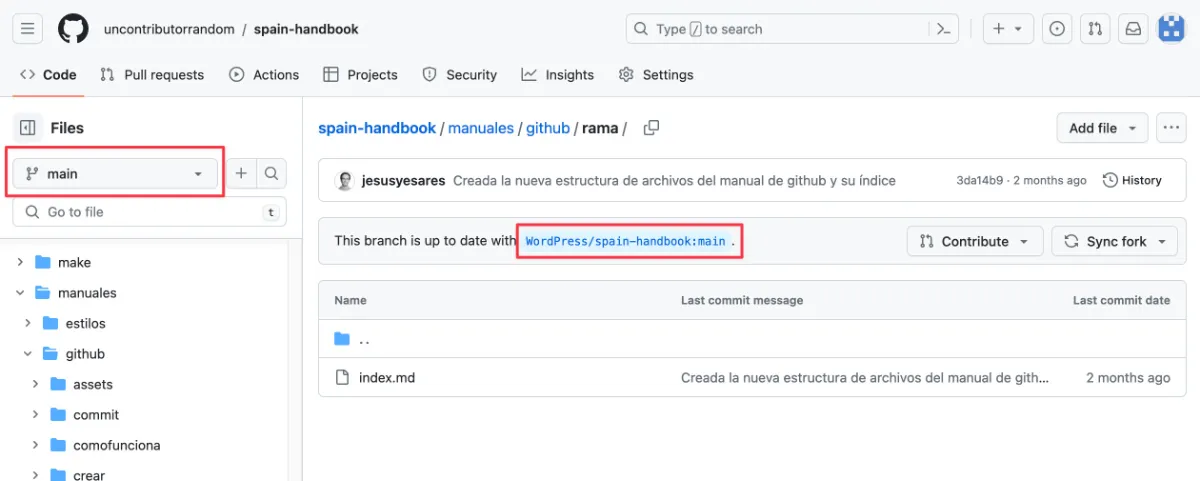Open the main branch selector dropdown
1200x481 pixels.
click(x=115, y=173)
